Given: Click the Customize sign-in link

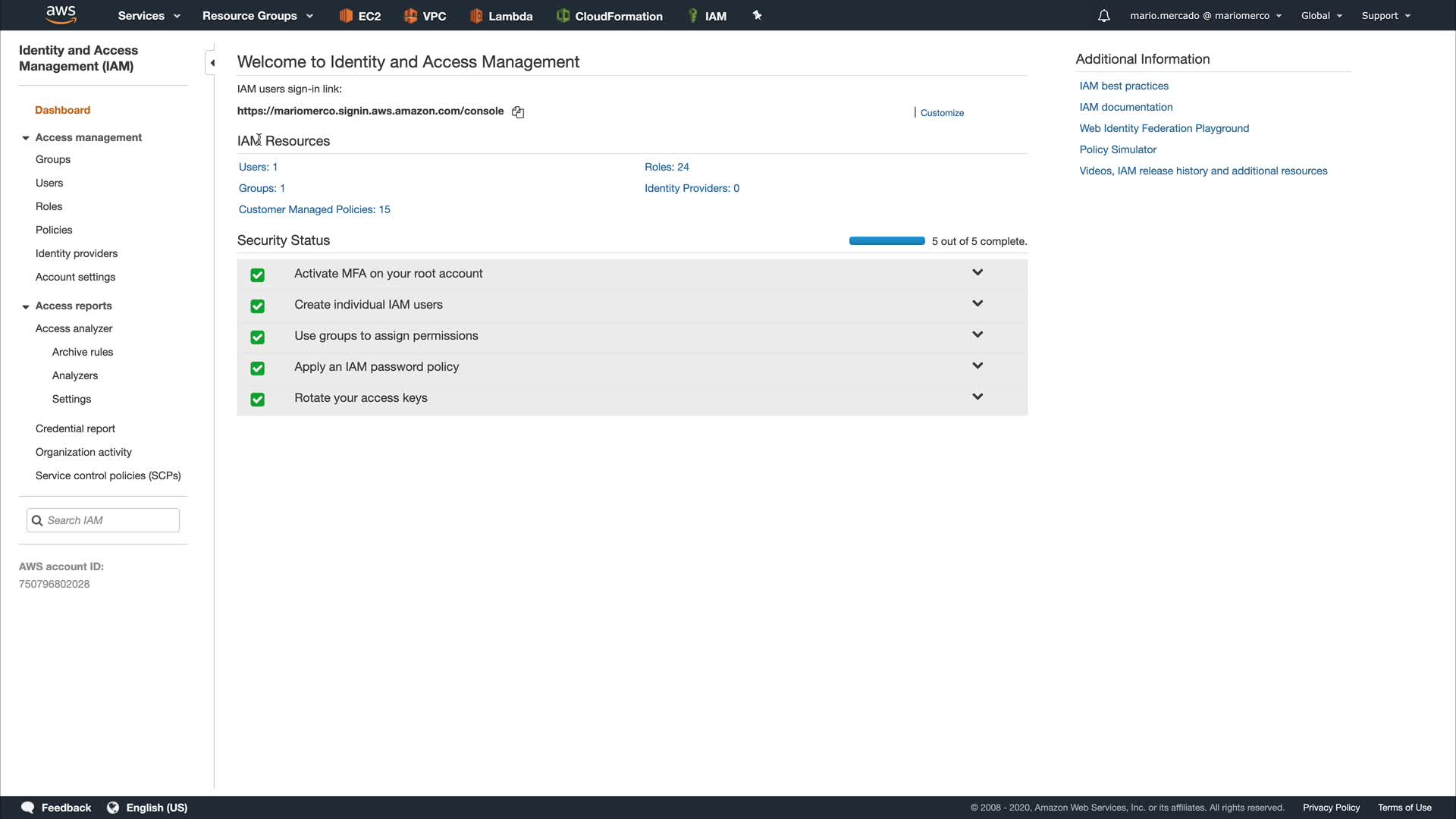Looking at the screenshot, I should (x=942, y=113).
